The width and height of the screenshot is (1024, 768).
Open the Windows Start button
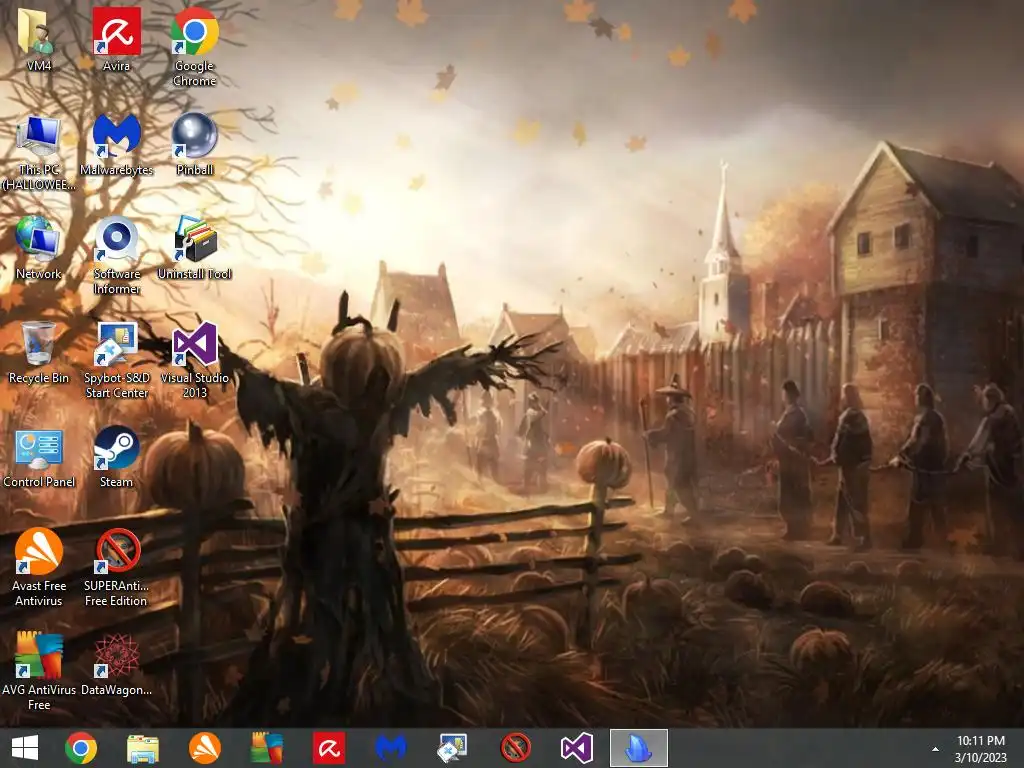click(25, 748)
